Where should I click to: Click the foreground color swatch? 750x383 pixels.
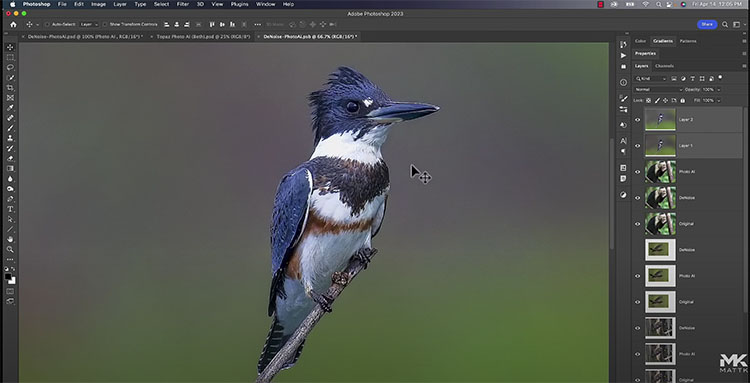(8, 277)
